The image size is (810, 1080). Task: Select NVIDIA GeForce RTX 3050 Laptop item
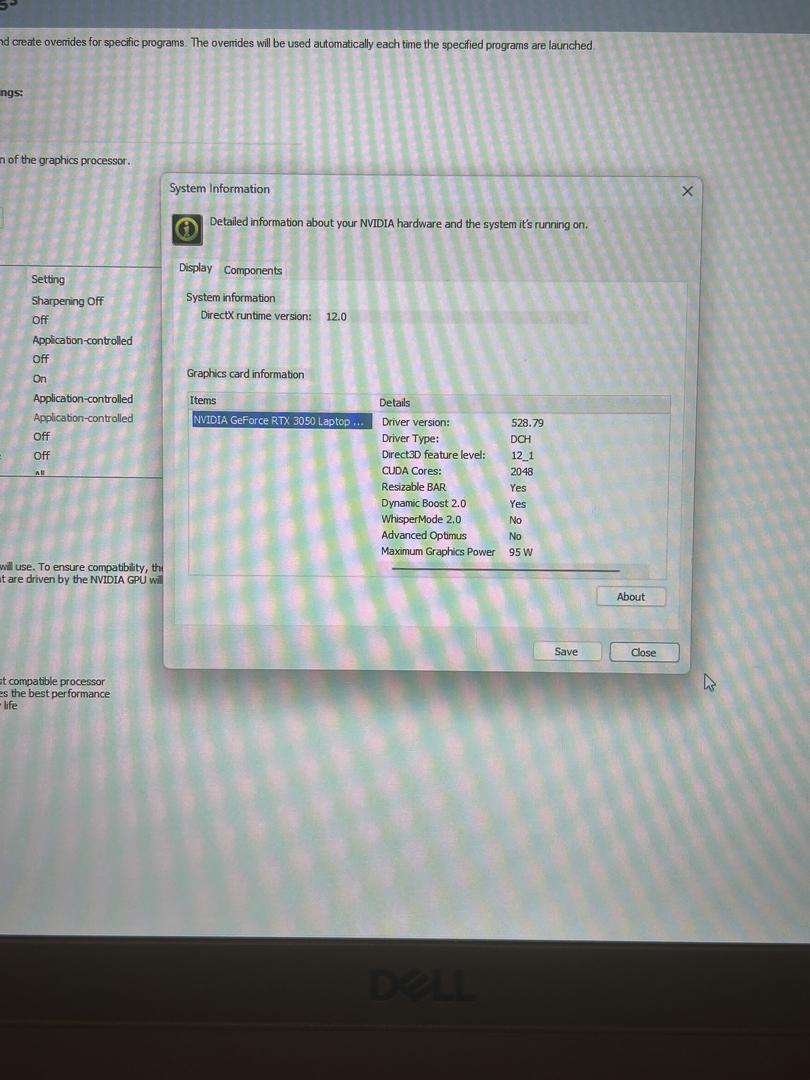click(281, 421)
